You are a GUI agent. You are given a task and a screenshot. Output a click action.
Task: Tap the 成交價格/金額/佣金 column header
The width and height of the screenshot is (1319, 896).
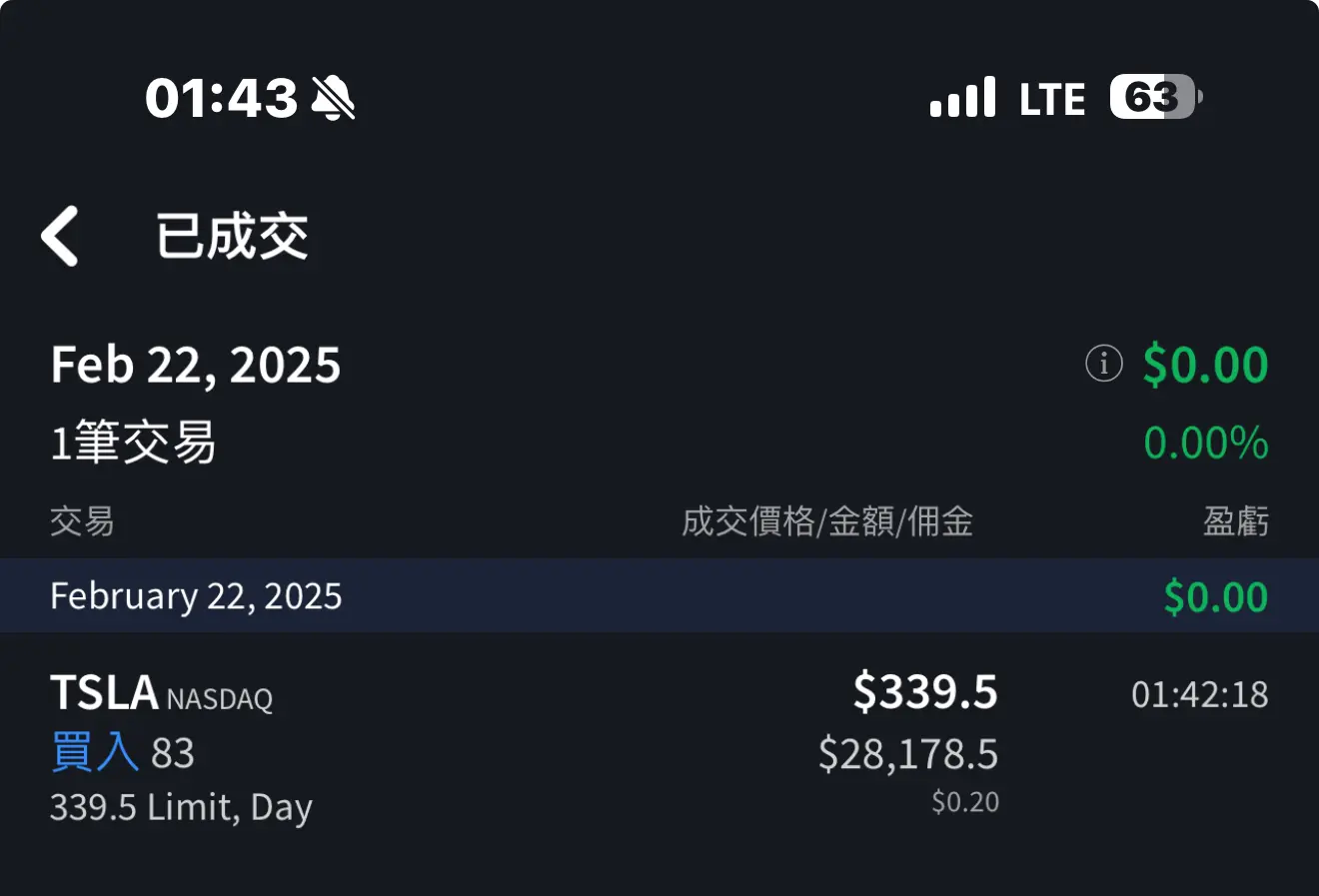[x=827, y=520]
